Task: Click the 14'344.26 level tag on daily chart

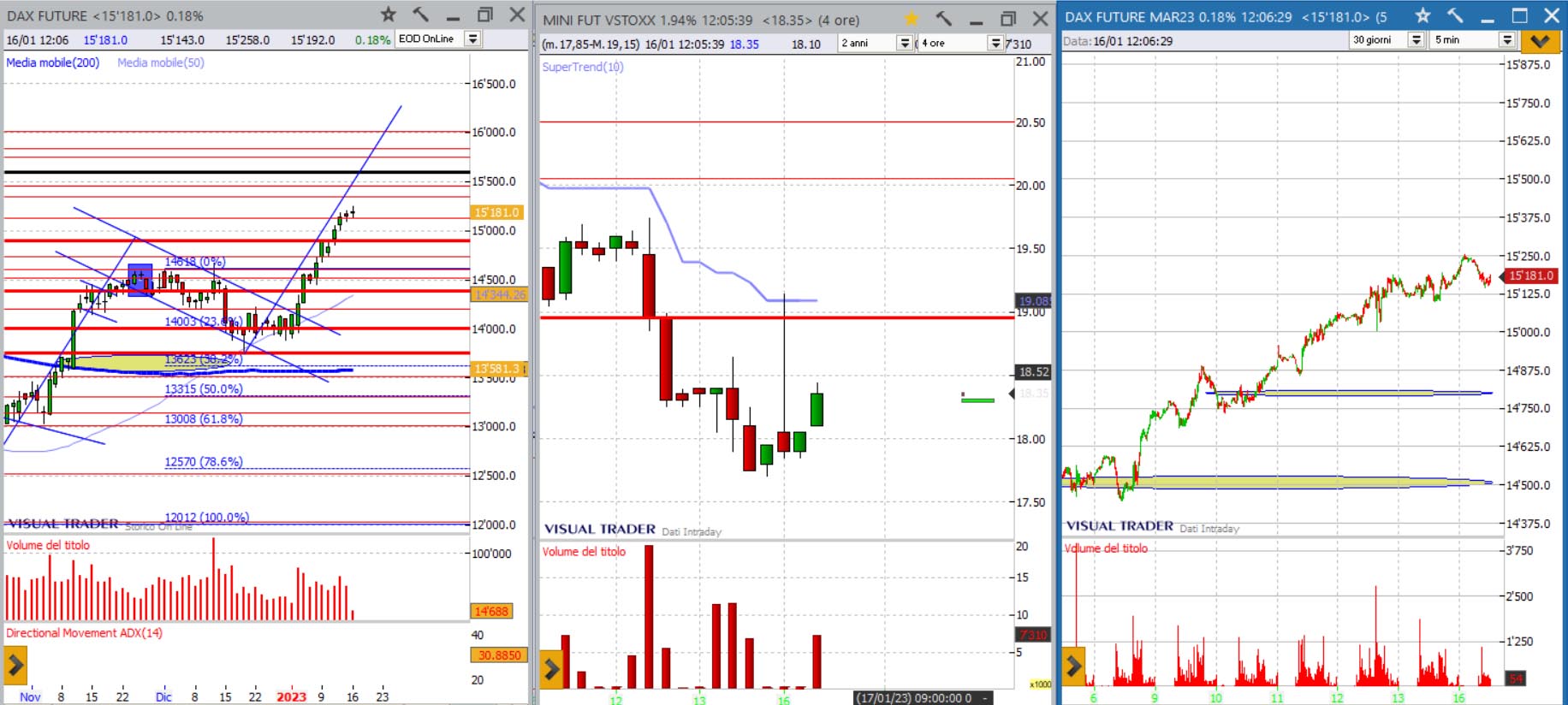Action: point(499,294)
